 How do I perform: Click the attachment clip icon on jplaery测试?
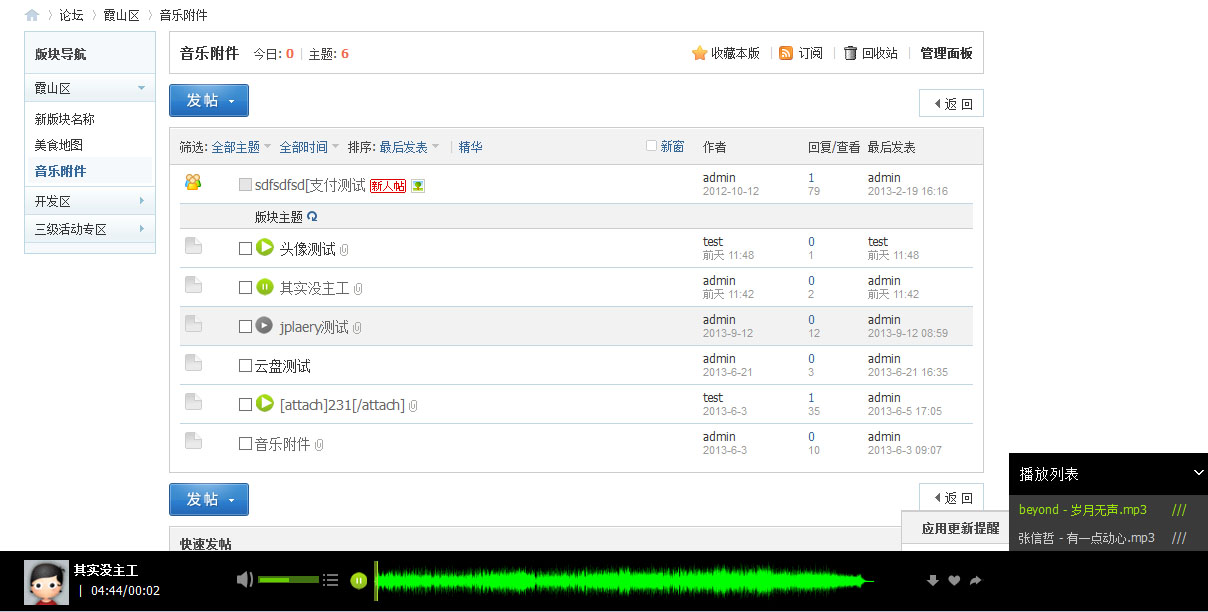coord(357,328)
